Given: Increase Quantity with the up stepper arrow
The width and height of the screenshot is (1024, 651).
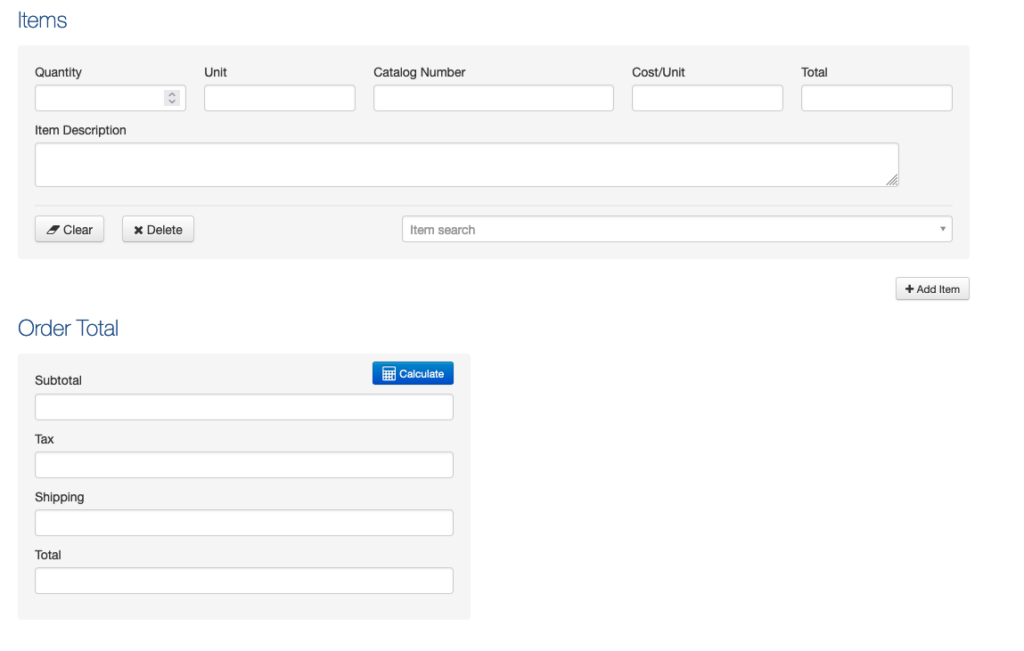Looking at the screenshot, I should 172,94.
